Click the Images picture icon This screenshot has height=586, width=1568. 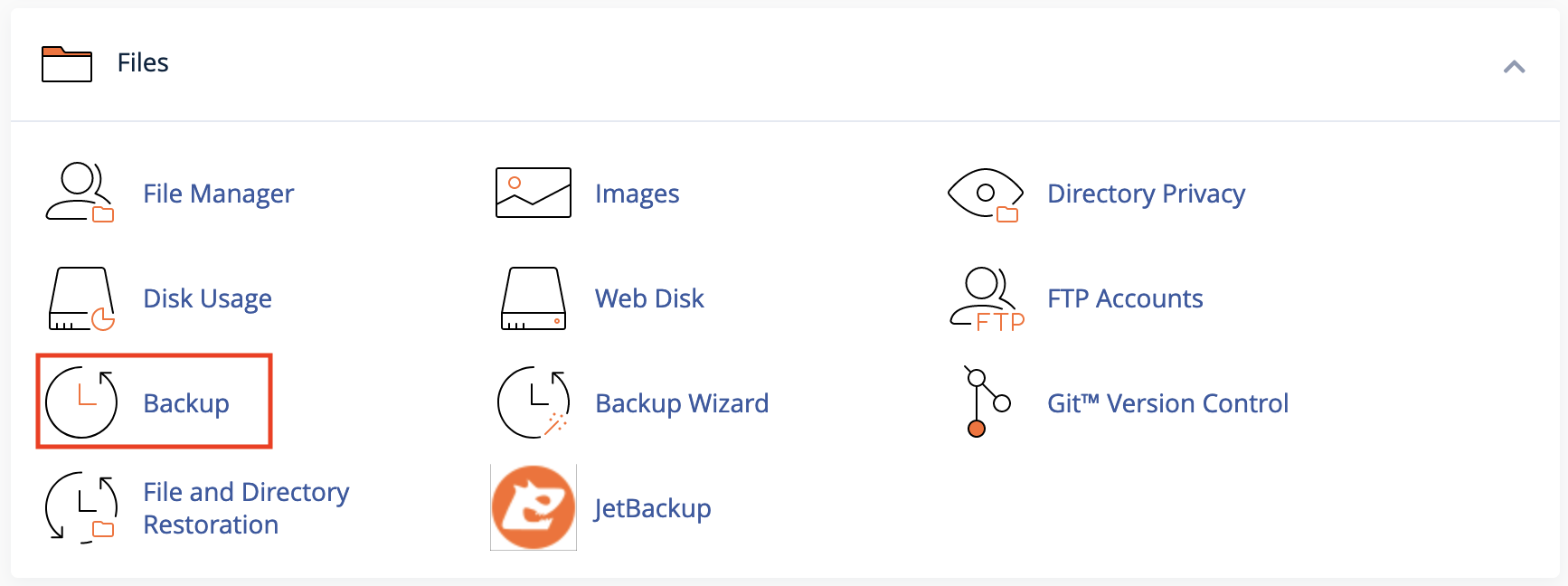point(534,193)
